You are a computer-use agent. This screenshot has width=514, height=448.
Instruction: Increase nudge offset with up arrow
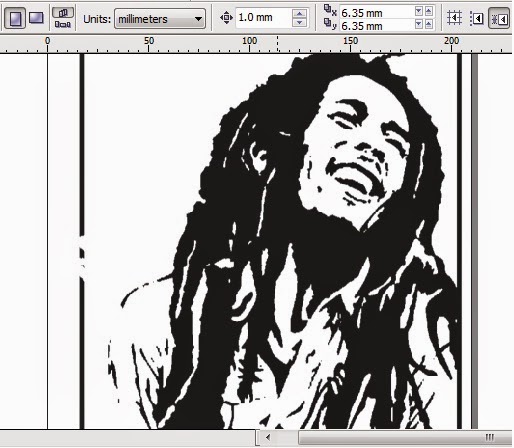[x=299, y=13]
